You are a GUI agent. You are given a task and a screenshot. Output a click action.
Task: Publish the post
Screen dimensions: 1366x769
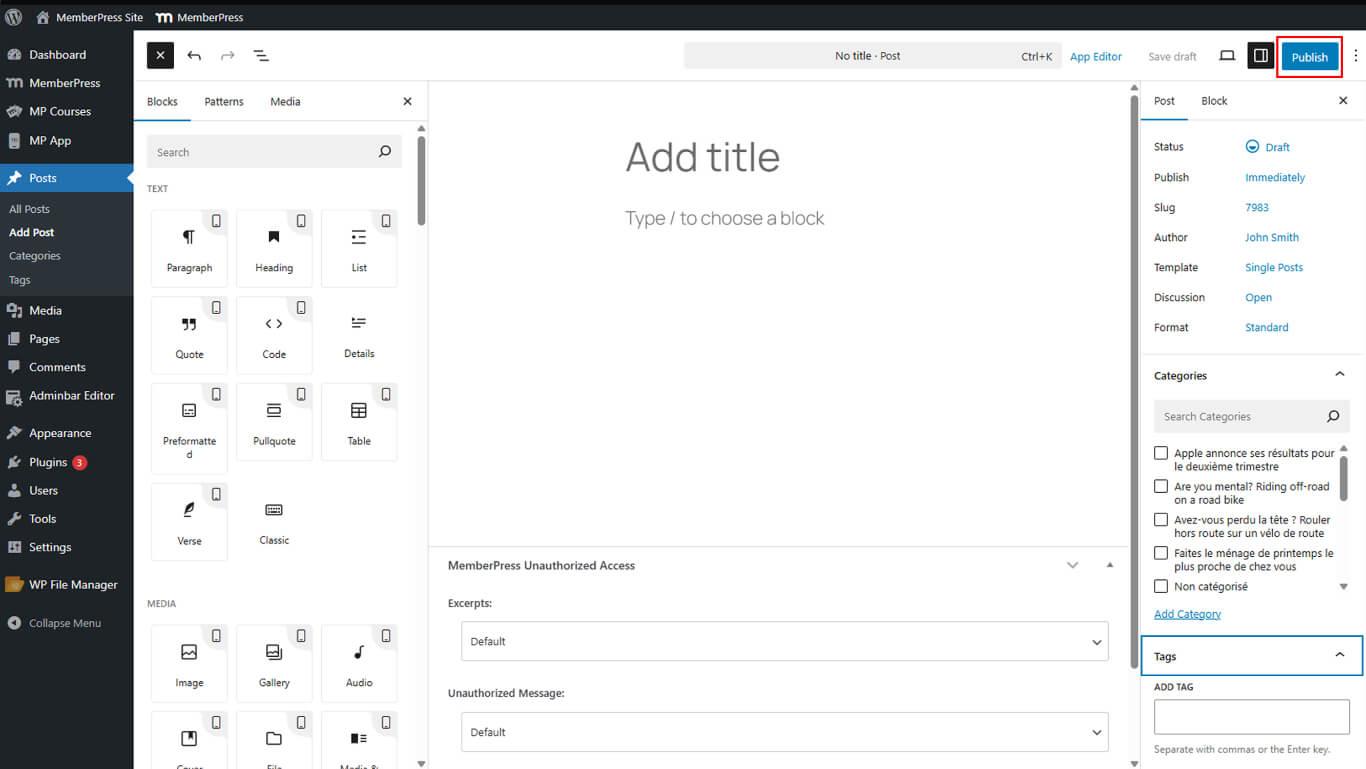[x=1309, y=56]
